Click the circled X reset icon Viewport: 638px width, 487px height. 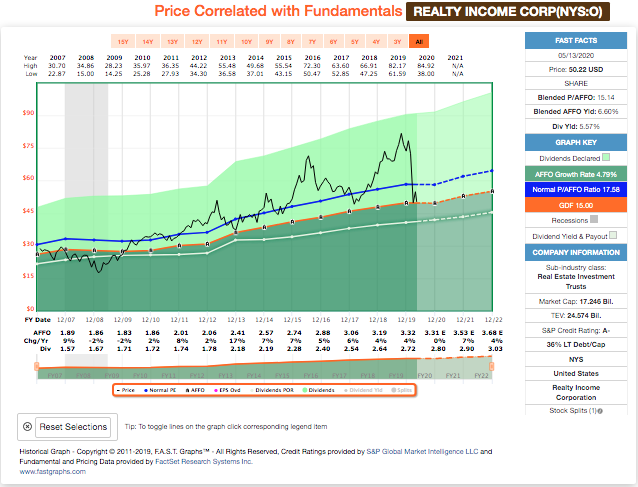[x=27, y=427]
